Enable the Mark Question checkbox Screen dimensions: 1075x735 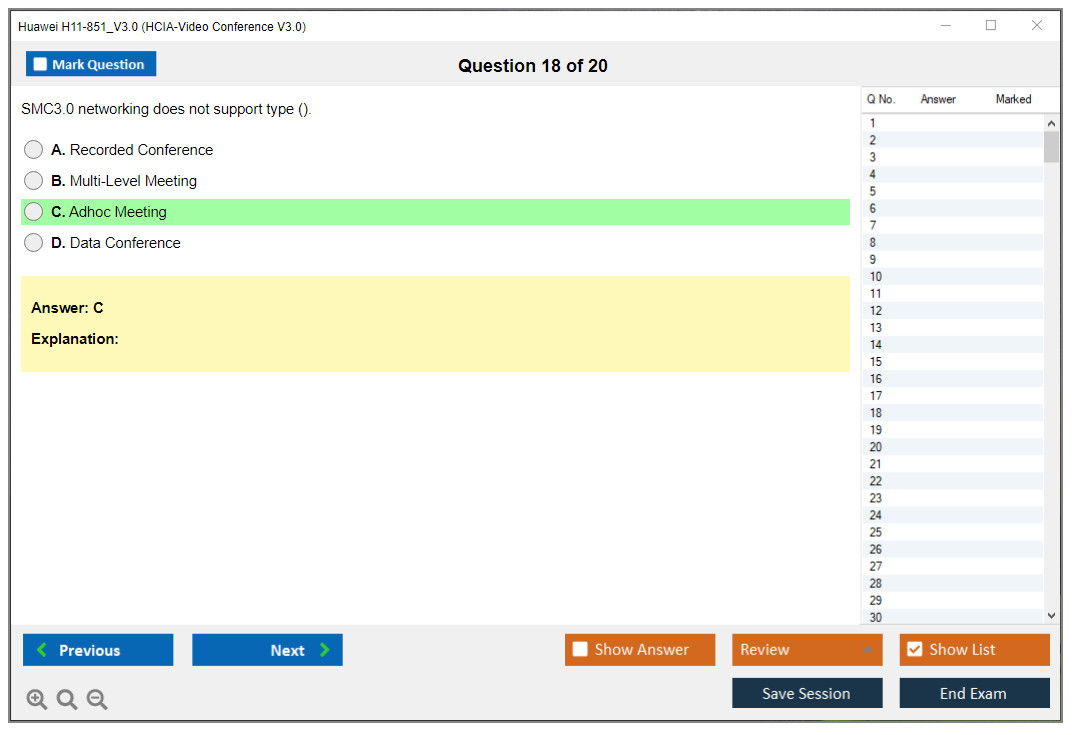tap(41, 64)
